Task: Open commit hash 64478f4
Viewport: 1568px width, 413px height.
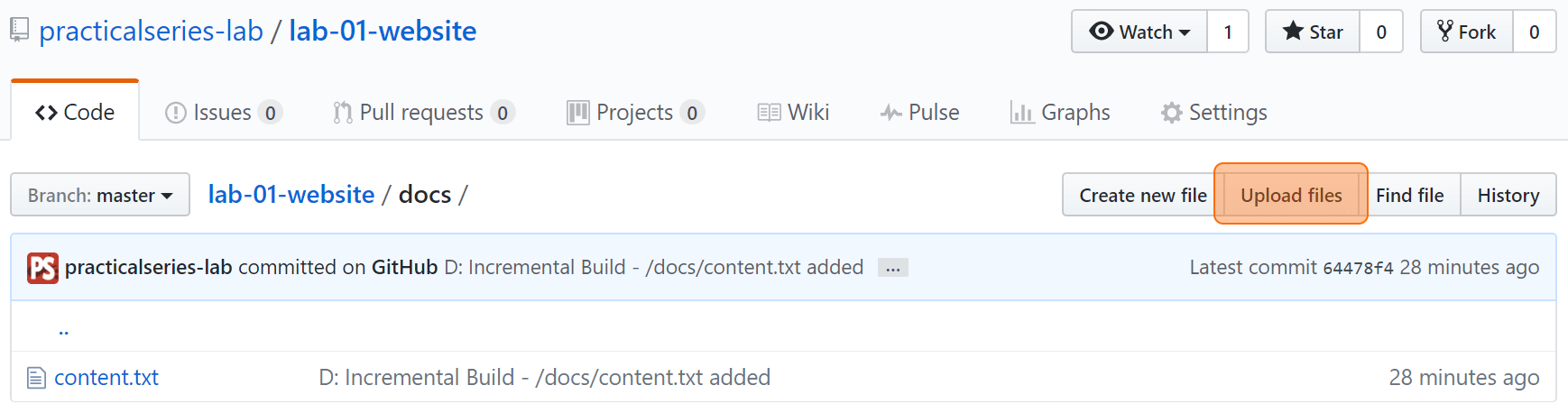Action: coord(1358,269)
